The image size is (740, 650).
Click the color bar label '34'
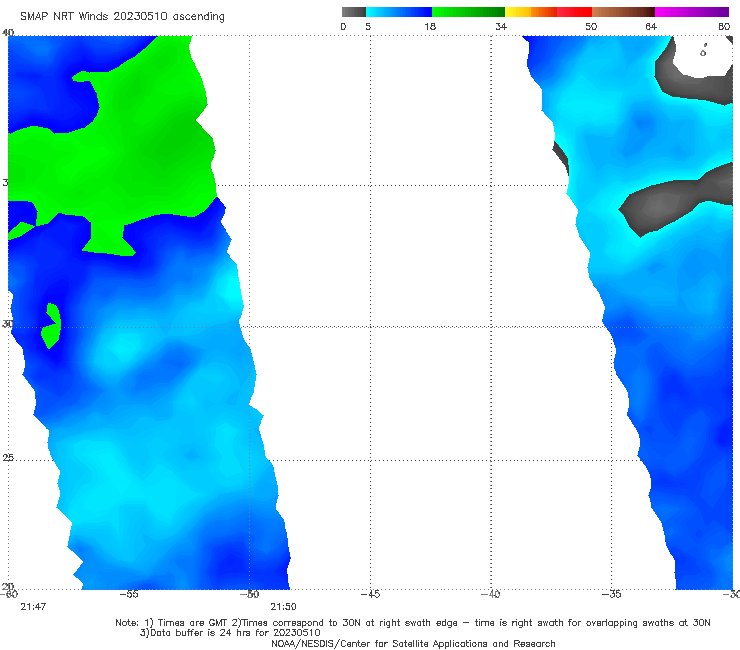click(x=501, y=26)
